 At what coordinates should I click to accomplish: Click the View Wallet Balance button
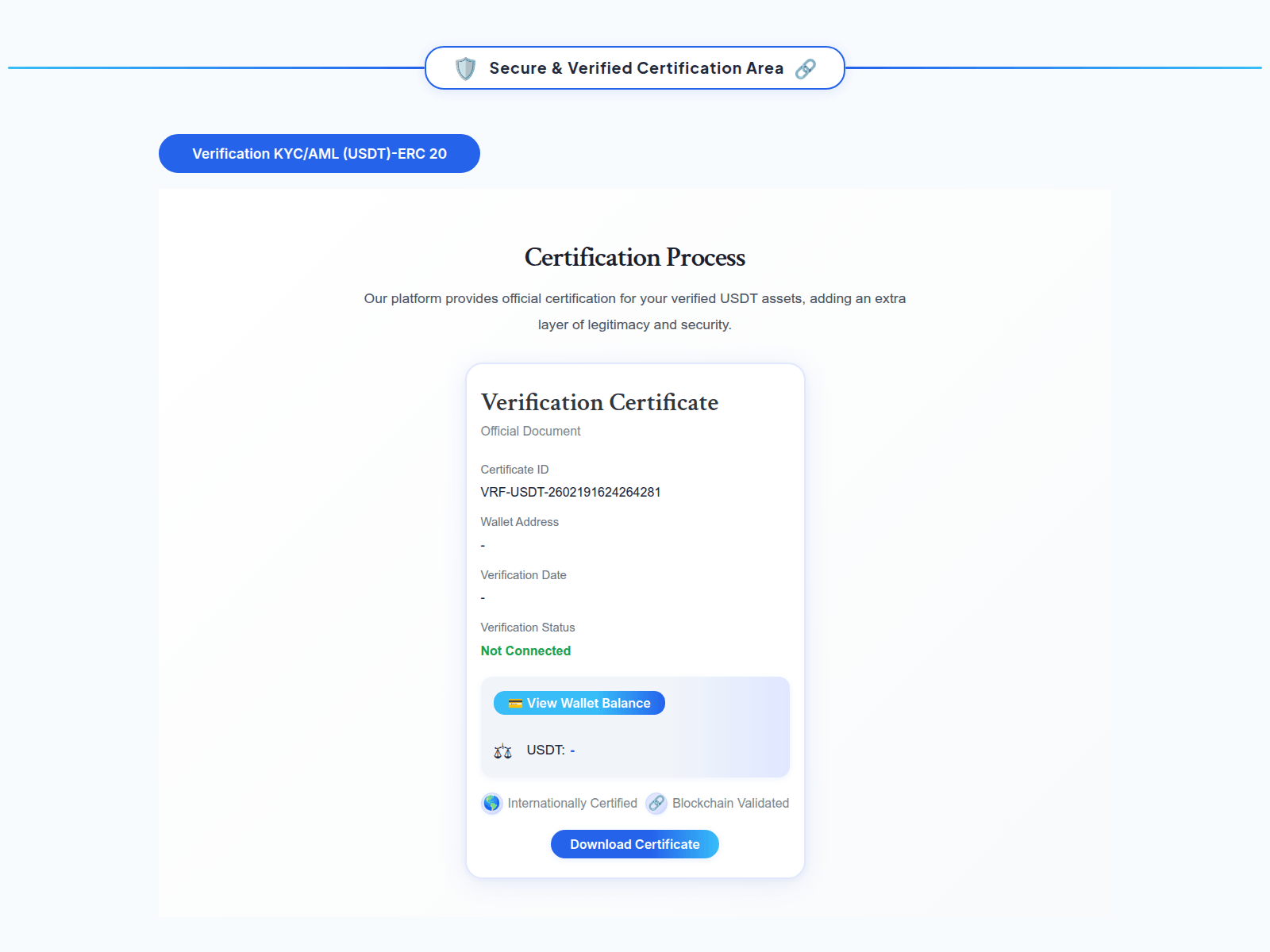(x=579, y=704)
